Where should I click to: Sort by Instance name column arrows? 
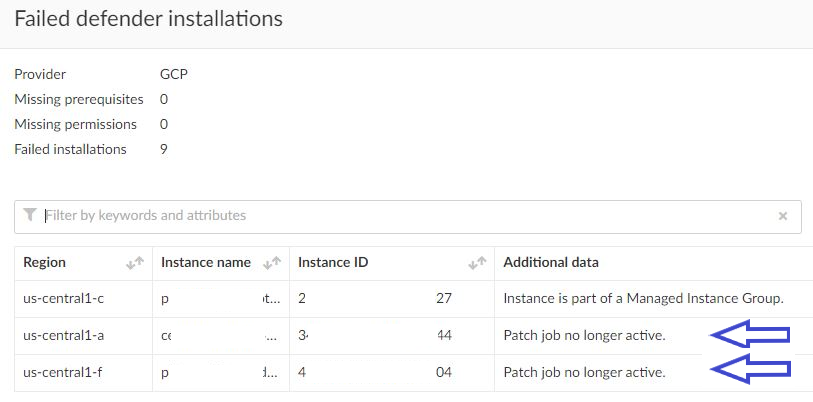[272, 263]
